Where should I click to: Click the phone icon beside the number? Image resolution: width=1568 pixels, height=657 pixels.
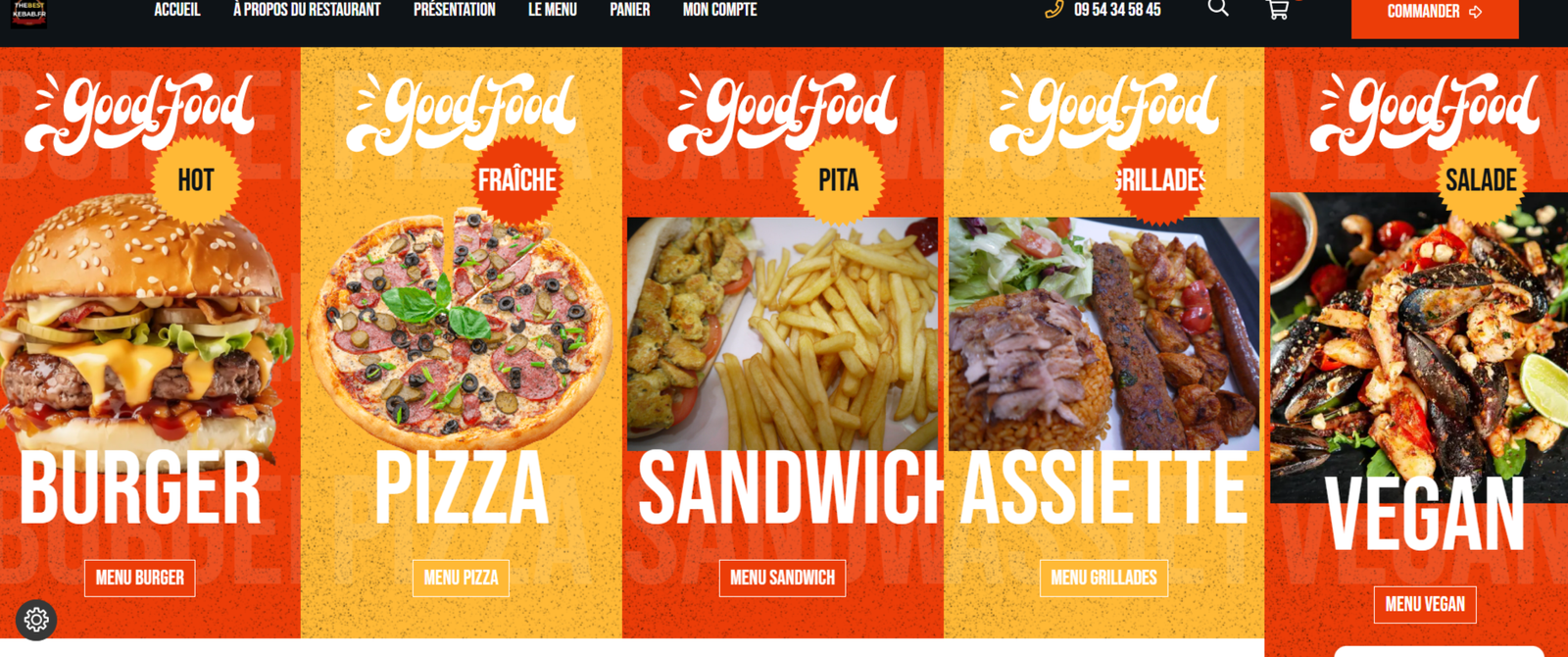pos(1053,10)
